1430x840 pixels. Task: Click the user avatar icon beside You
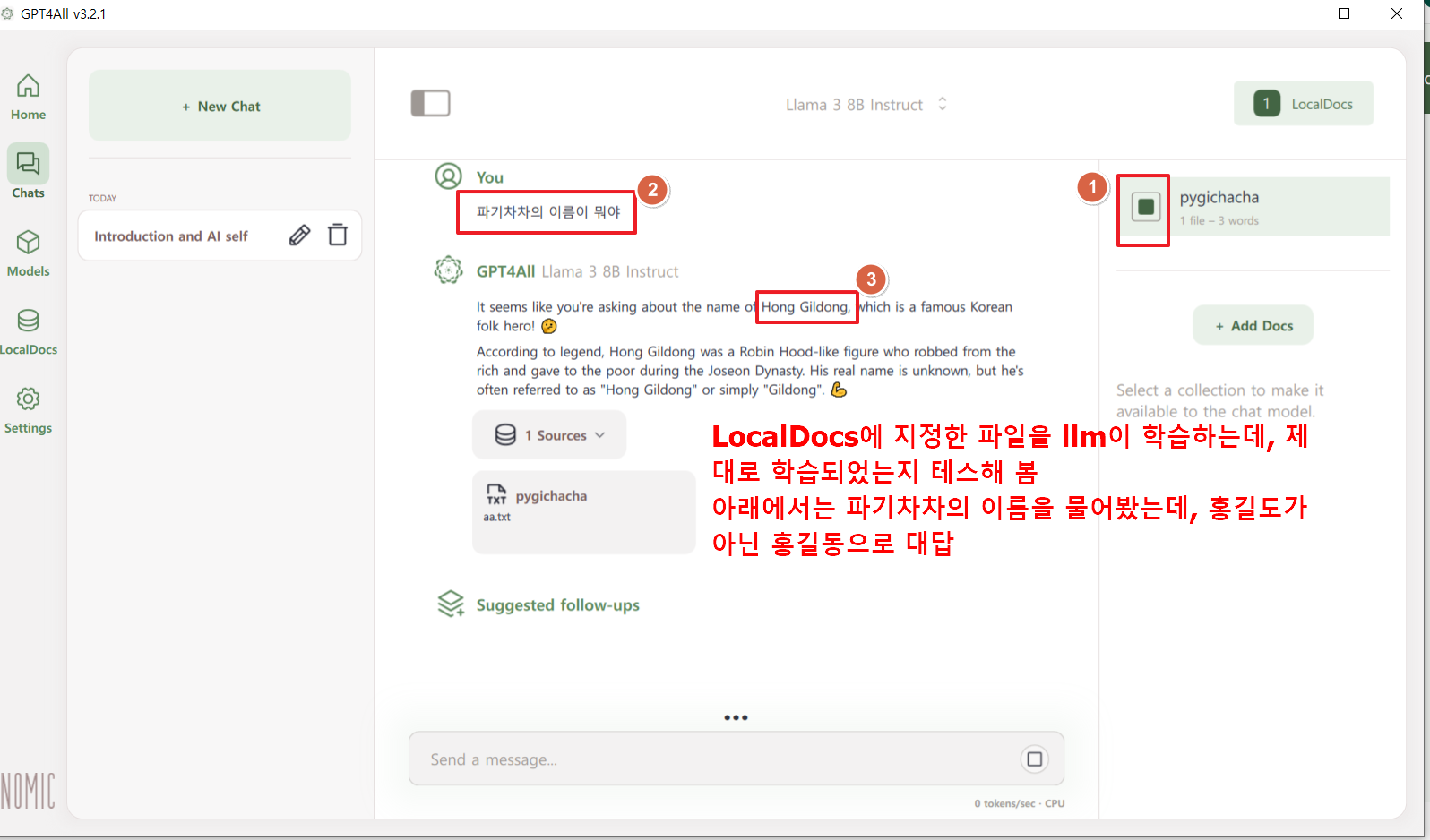448,176
